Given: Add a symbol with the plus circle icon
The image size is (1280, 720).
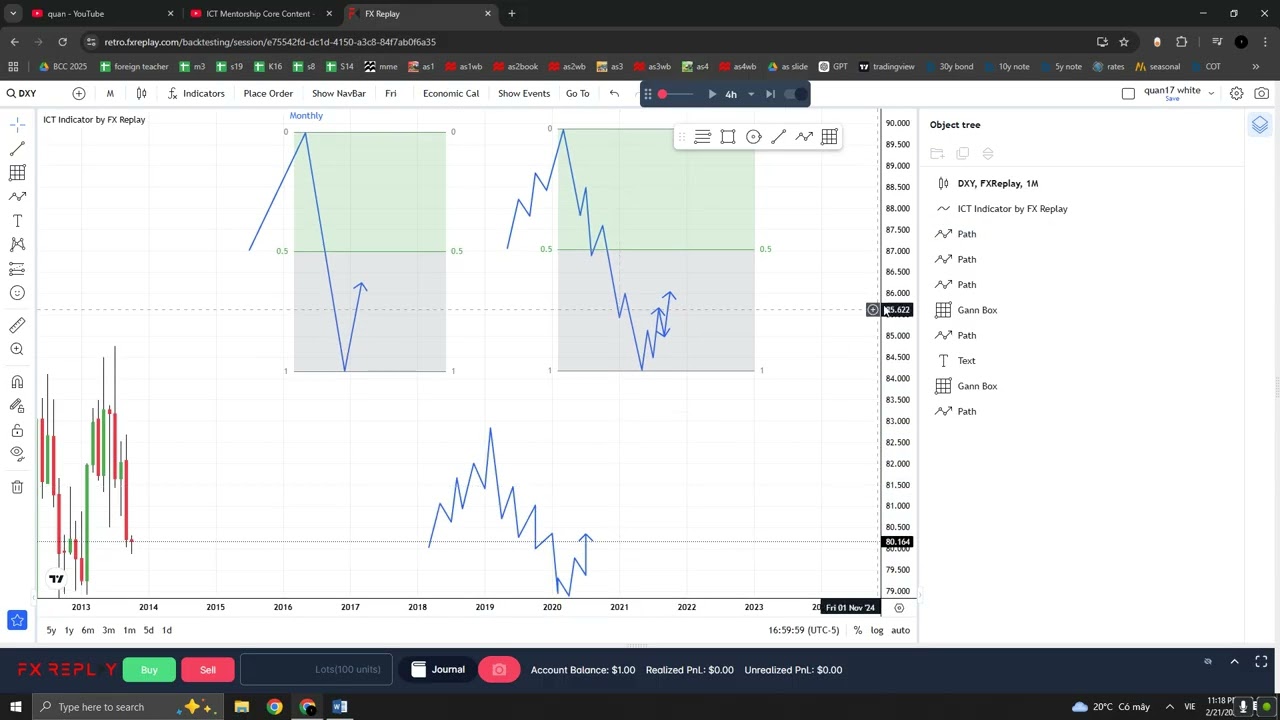Looking at the screenshot, I should pyautogui.click(x=79, y=93).
